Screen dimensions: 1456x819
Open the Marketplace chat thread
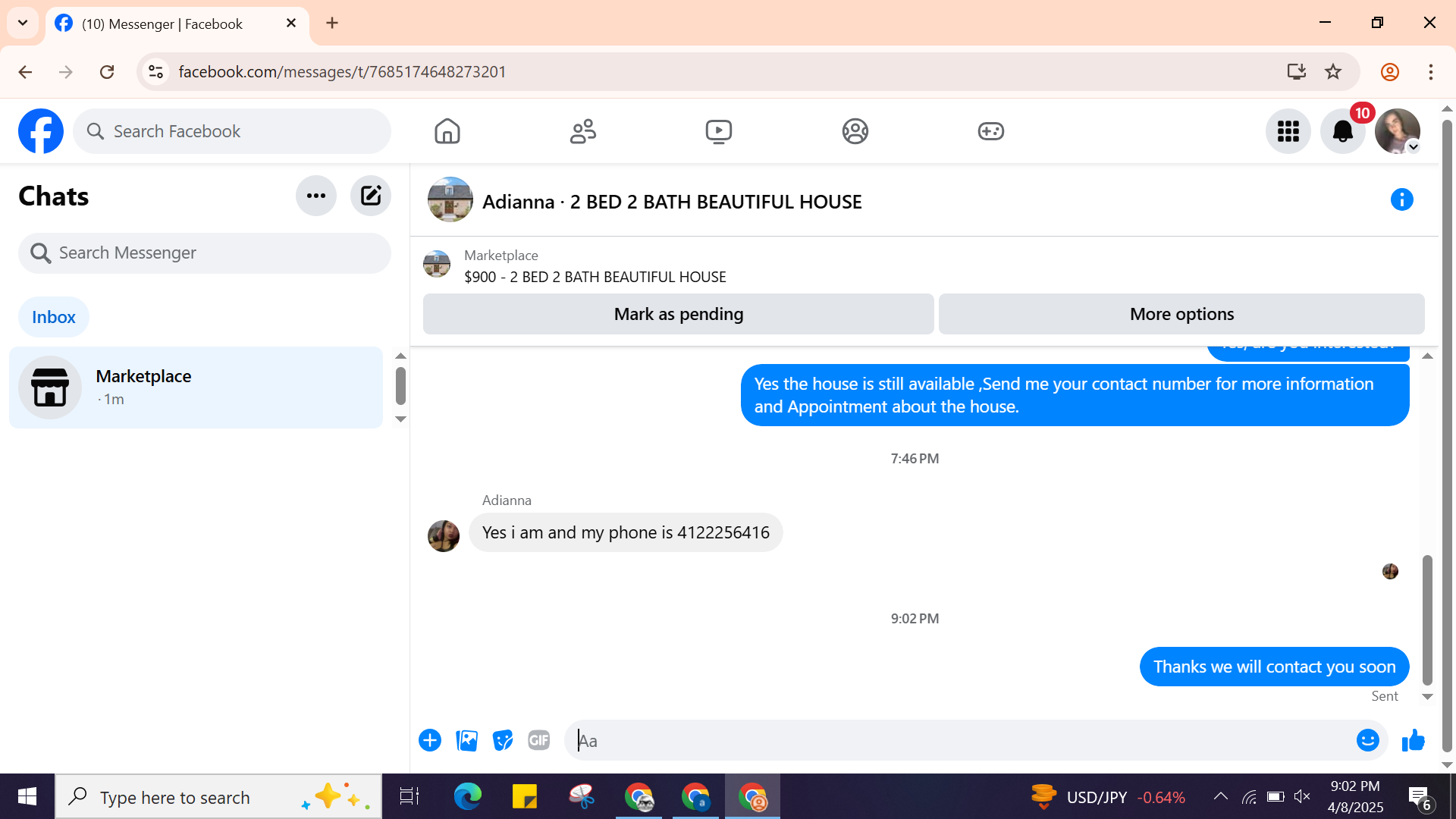[x=196, y=388]
